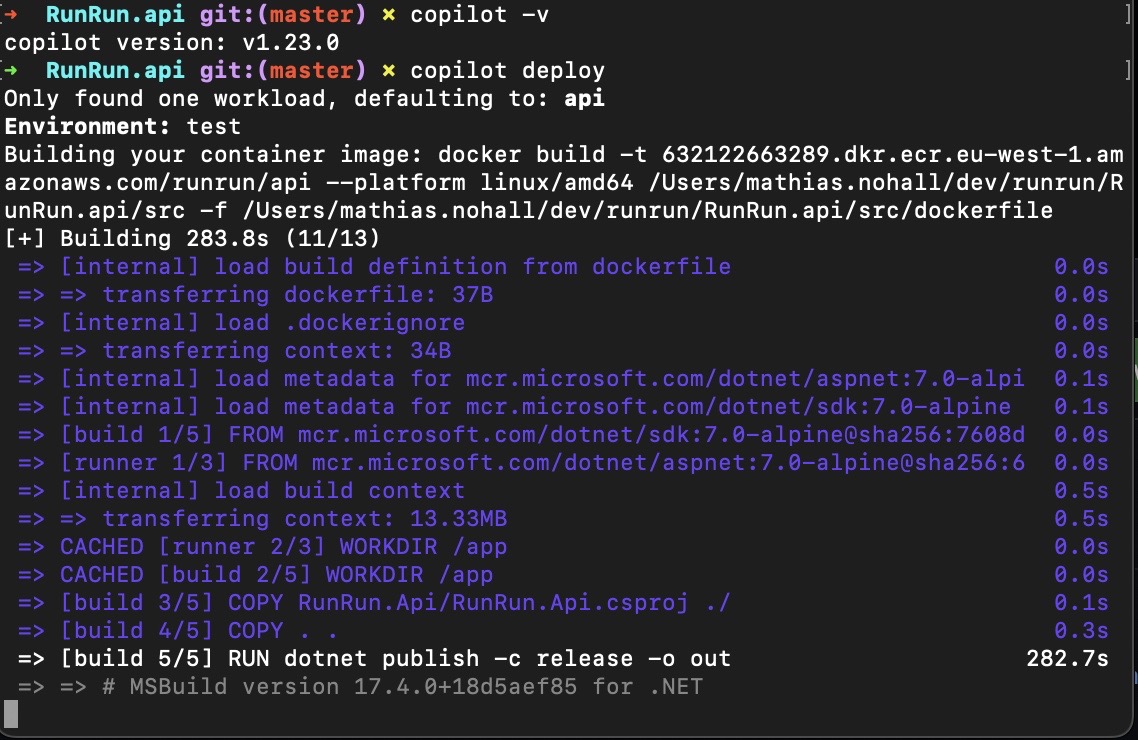
Task: Click the 282.7s duration of build 5/5
Action: [x=1070, y=658]
